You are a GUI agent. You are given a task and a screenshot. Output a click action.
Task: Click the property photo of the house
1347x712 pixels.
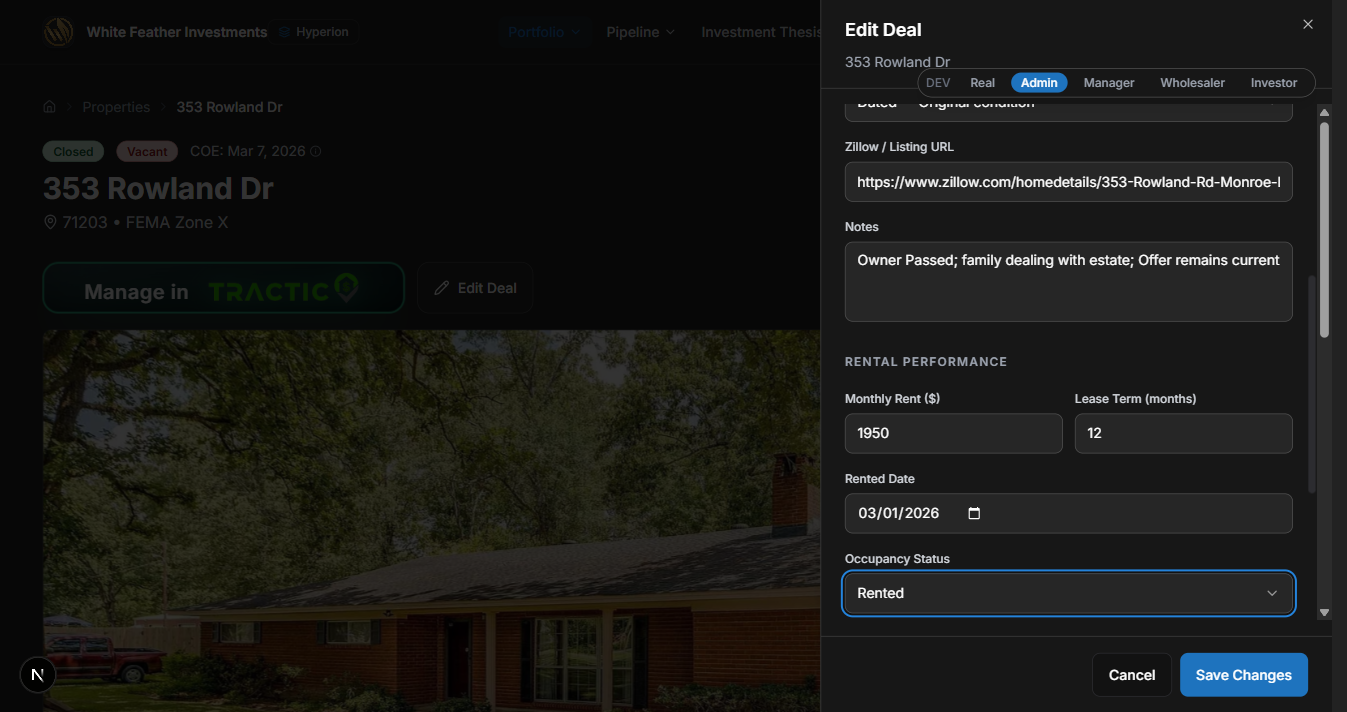point(432,520)
